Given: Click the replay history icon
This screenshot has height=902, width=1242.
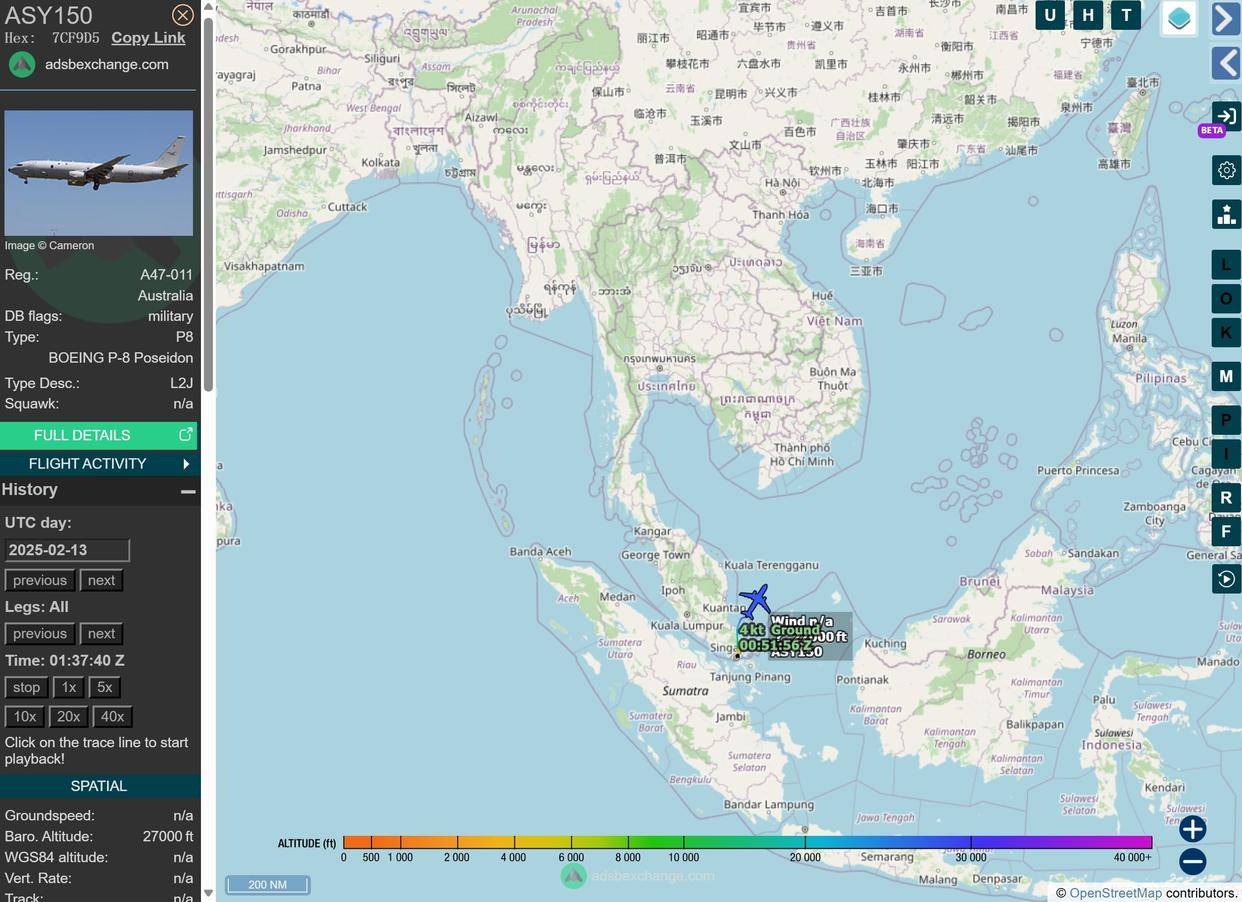Looking at the screenshot, I should tap(1226, 579).
